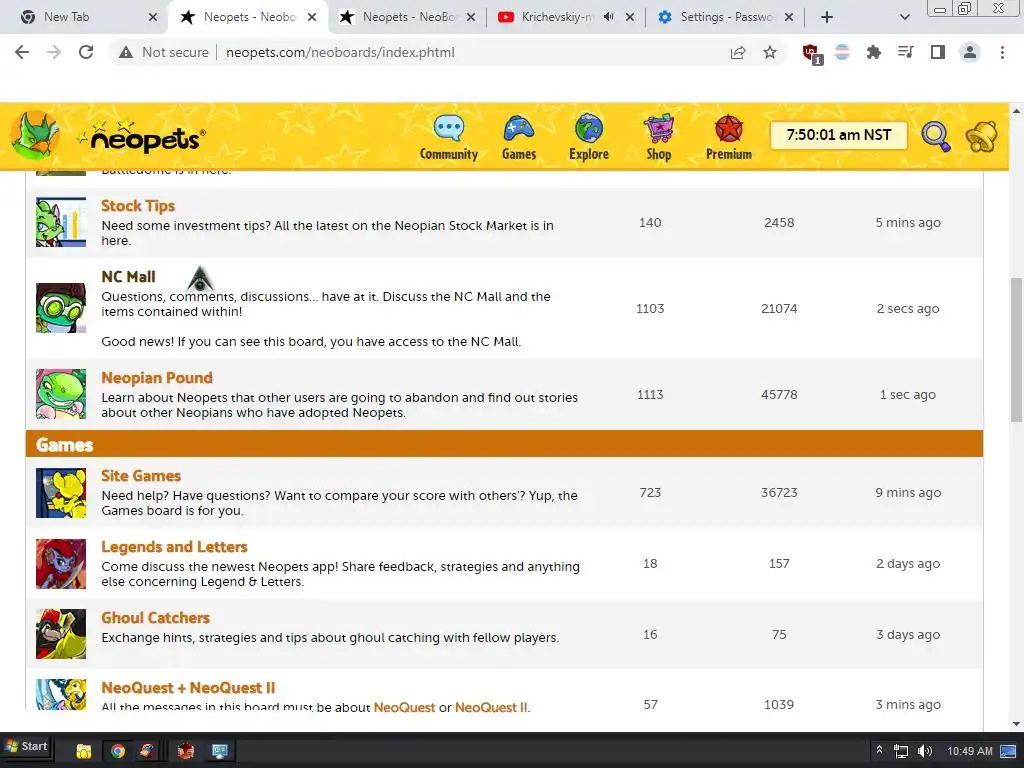Viewport: 1024px width, 768px height.
Task: Switch to the second Neopets NeoBoards tab
Action: click(406, 17)
